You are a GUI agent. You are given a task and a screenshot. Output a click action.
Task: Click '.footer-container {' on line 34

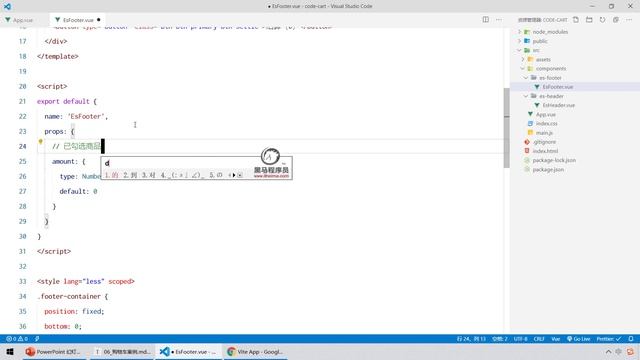(73, 296)
